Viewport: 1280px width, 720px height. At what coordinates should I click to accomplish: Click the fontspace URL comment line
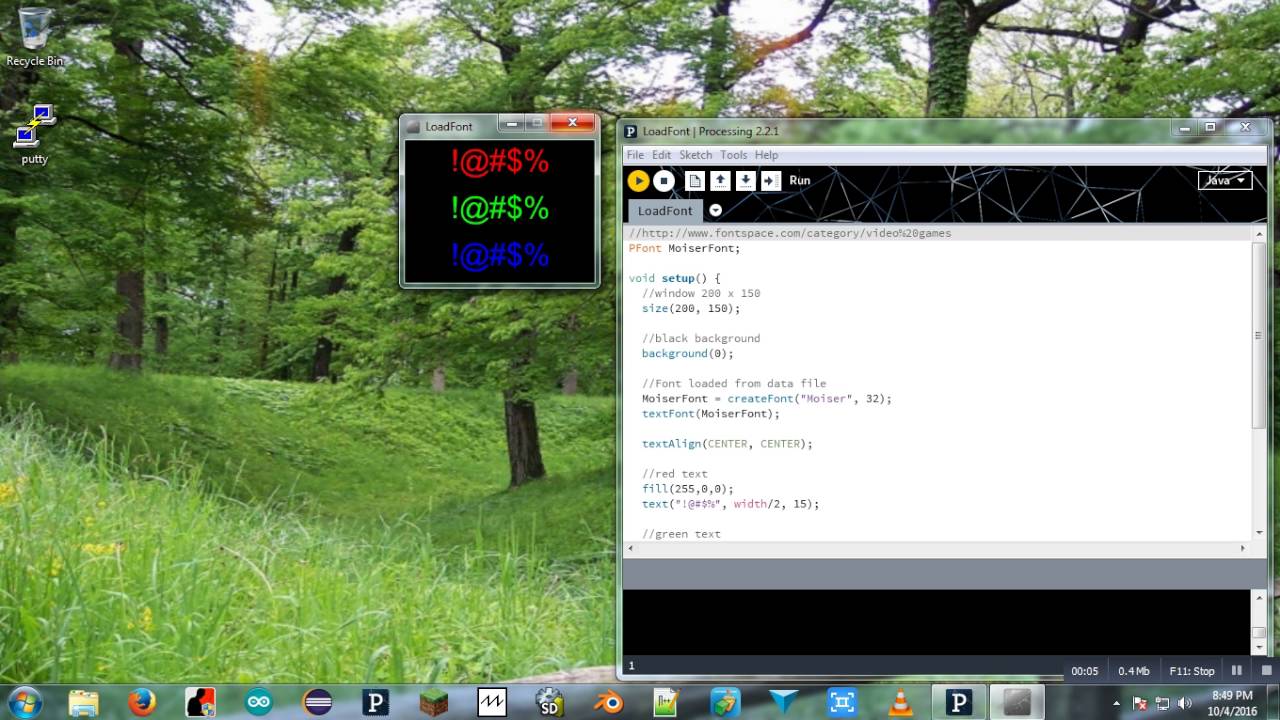pos(790,233)
